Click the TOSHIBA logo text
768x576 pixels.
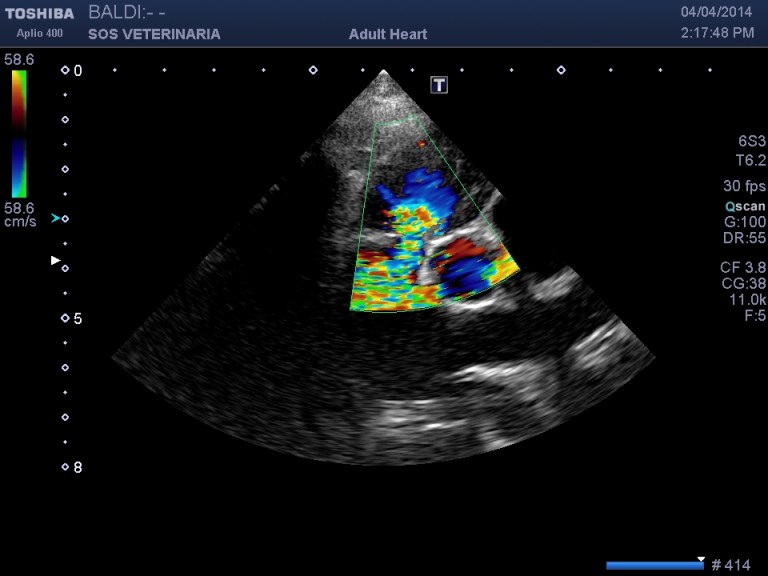(x=40, y=14)
